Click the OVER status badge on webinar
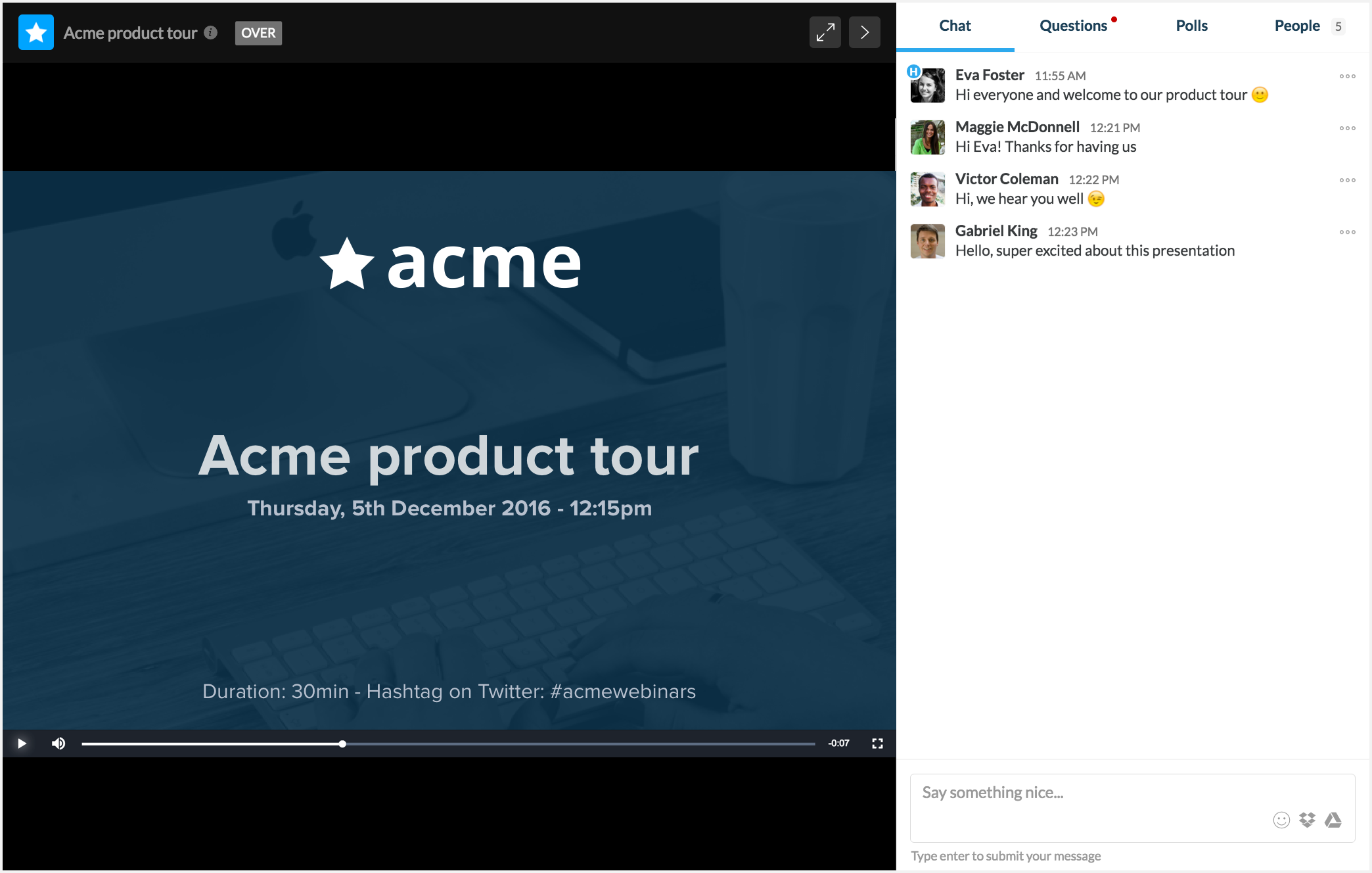Viewport: 1372px width, 873px height. pos(258,32)
